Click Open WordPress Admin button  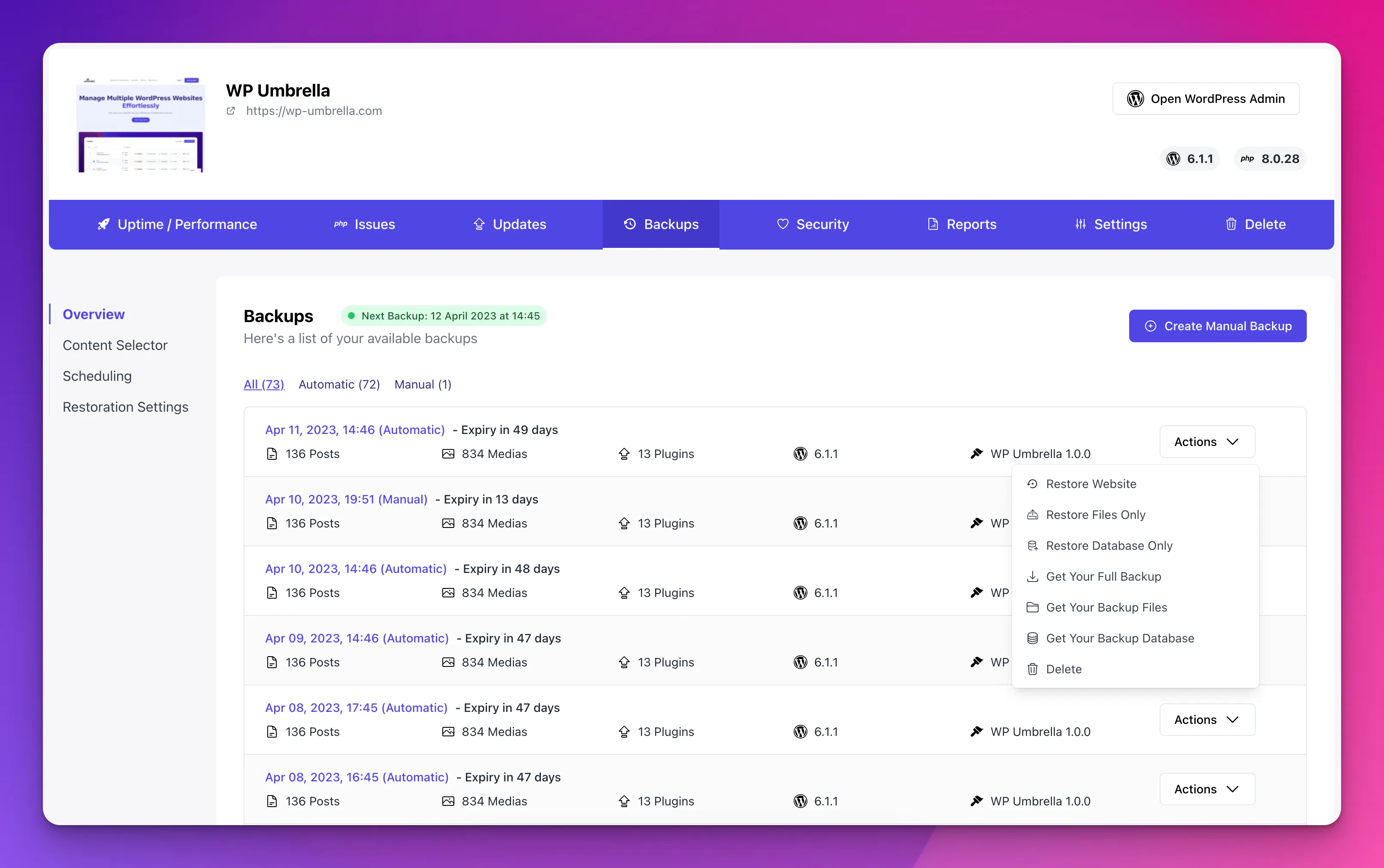[x=1206, y=99]
